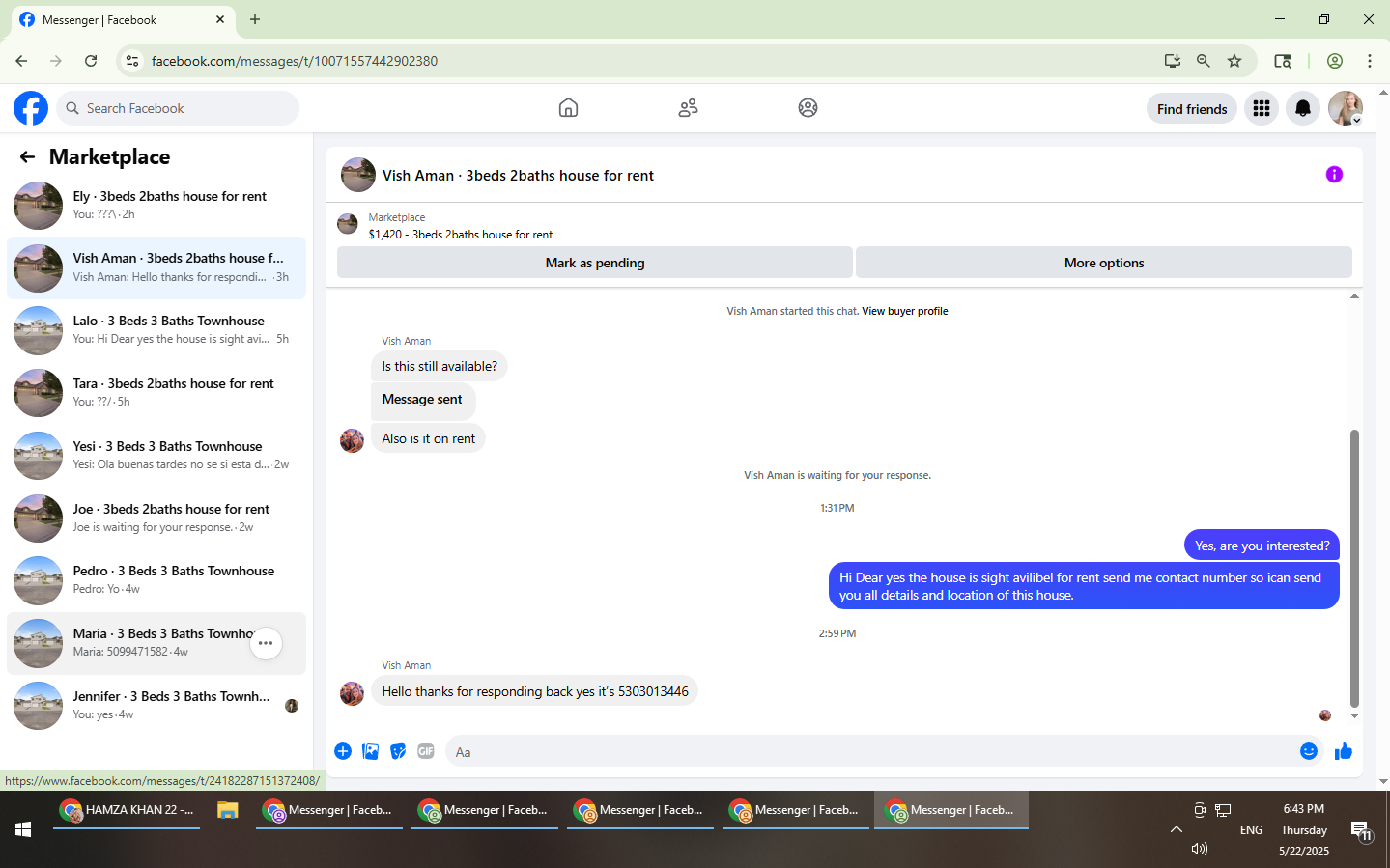Click the browser back arrow
Screen dimensions: 1390x868
pyautogui.click(x=21, y=61)
